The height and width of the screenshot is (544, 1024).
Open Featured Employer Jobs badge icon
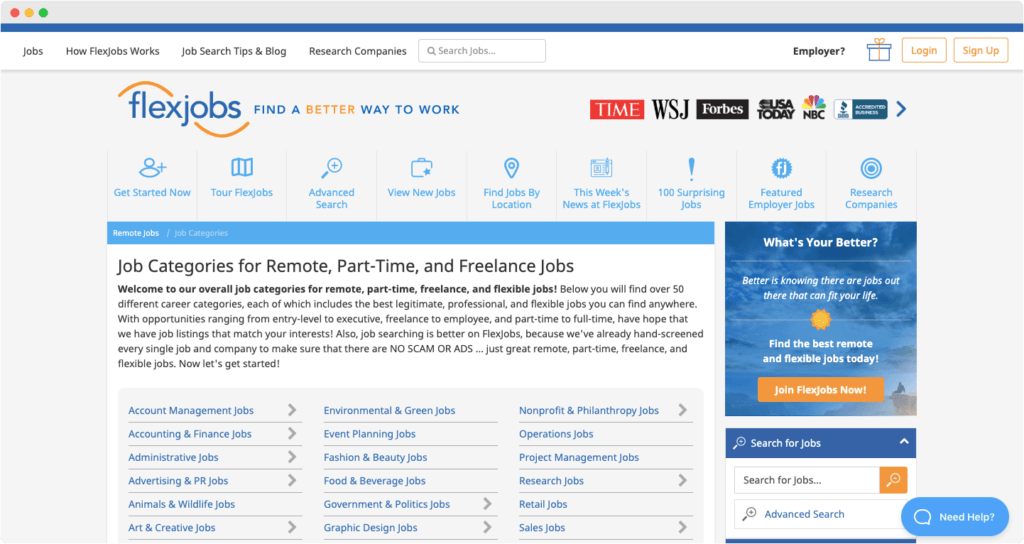[x=781, y=168]
